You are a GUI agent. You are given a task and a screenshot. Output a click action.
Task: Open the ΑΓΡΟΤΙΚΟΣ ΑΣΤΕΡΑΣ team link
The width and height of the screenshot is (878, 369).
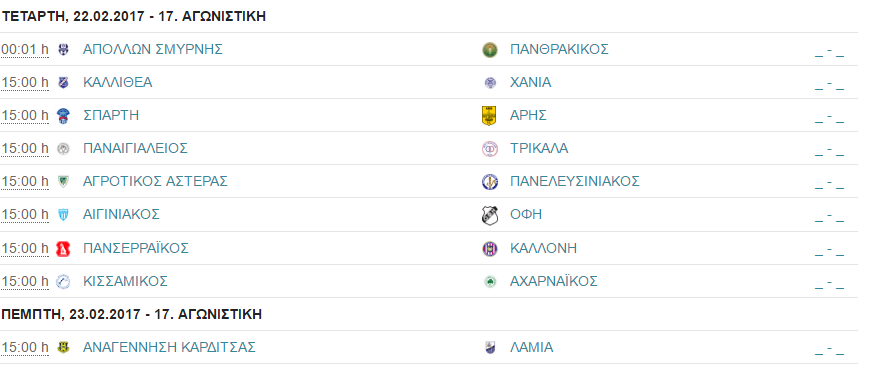point(155,181)
